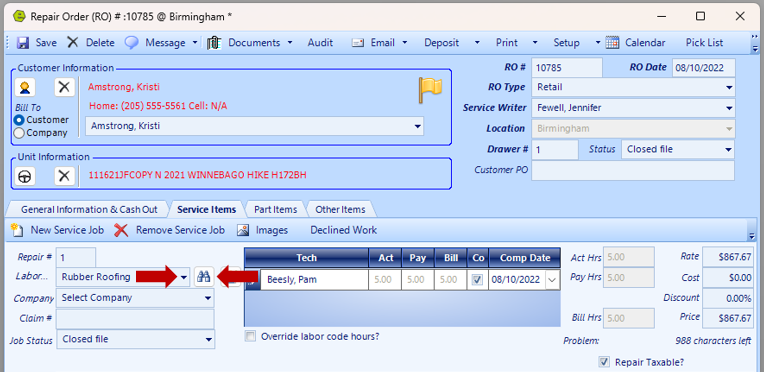The height and width of the screenshot is (372, 764).
Task: Open the Deposit menu
Action: pos(441,43)
